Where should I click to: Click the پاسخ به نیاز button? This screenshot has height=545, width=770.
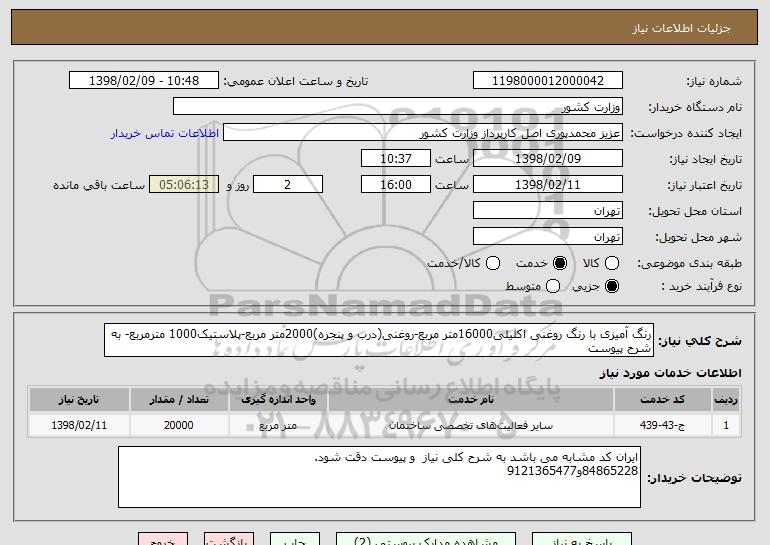pos(582,540)
